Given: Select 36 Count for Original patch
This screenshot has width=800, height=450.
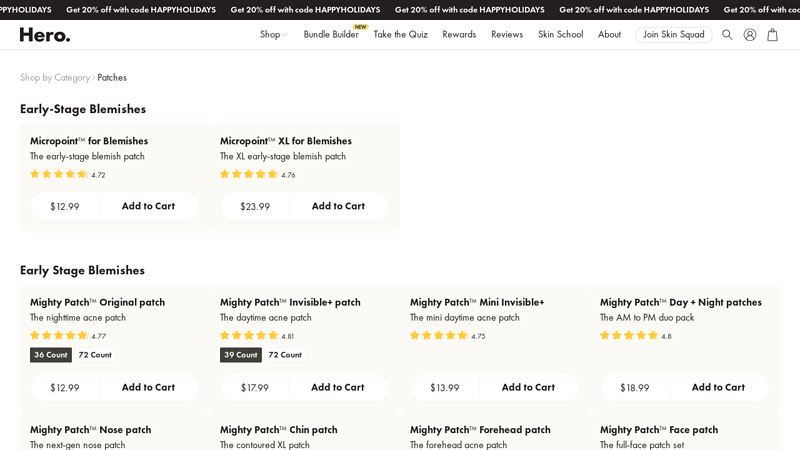Looking at the screenshot, I should tap(50, 355).
